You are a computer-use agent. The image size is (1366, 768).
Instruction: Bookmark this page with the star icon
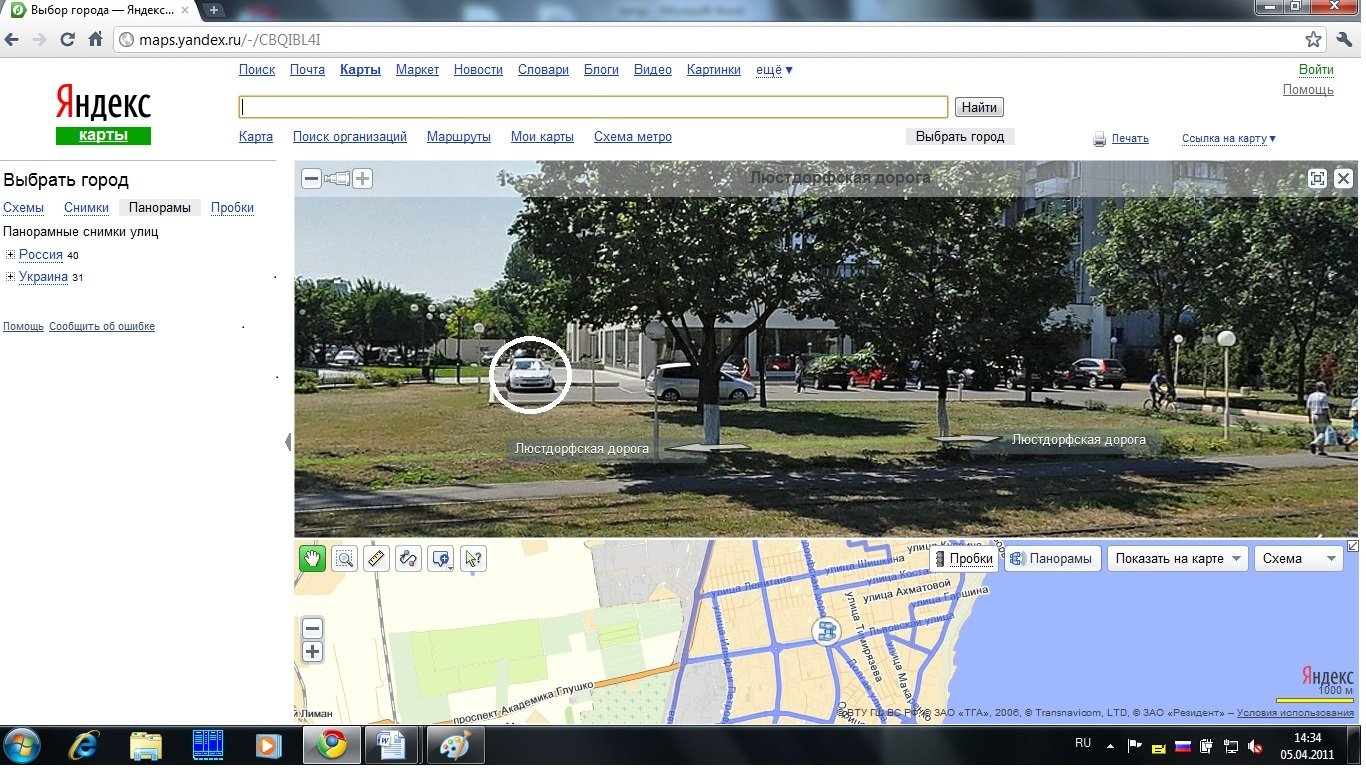pyautogui.click(x=1313, y=40)
